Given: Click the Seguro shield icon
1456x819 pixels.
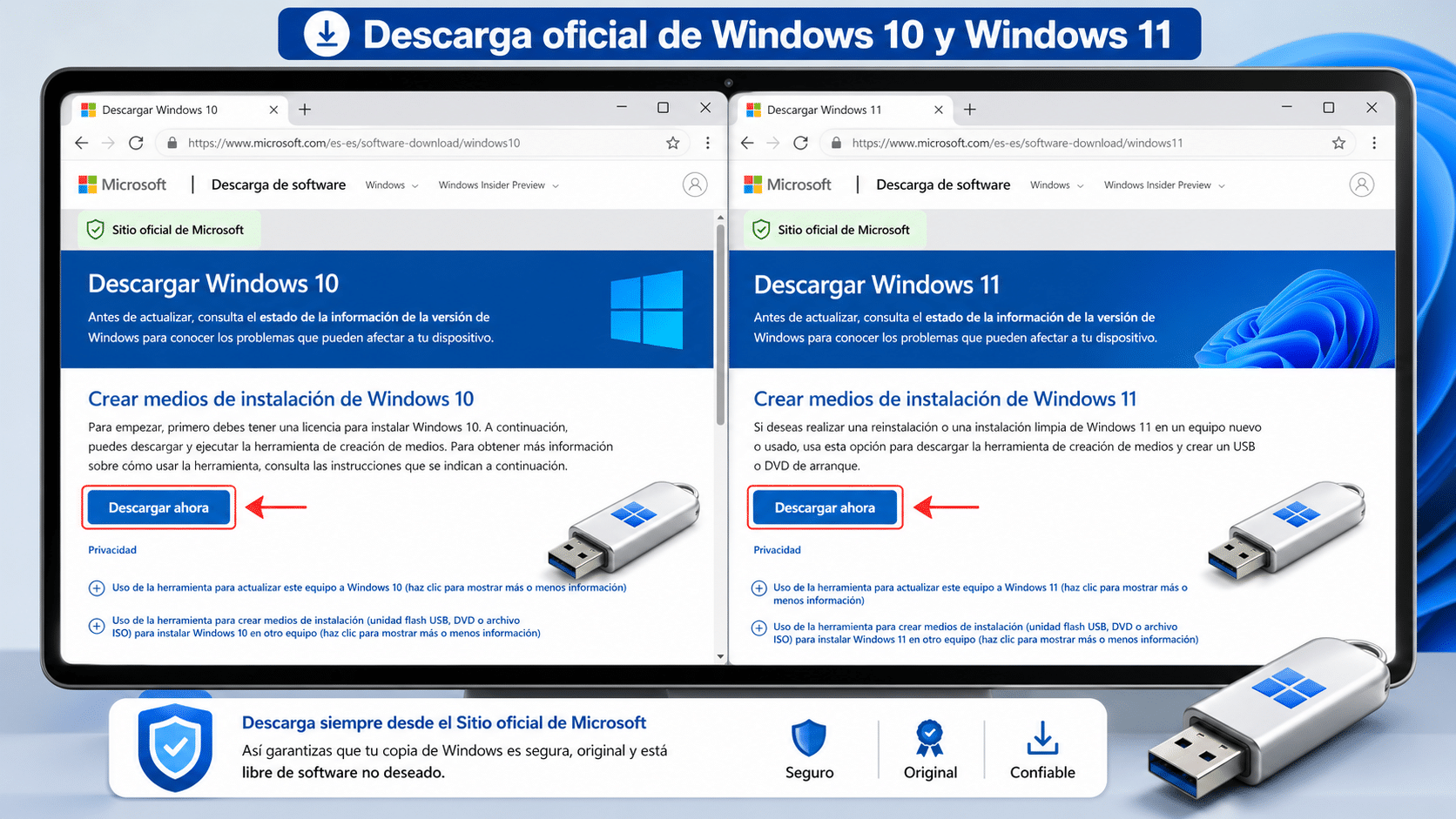Looking at the screenshot, I should coord(808,738).
